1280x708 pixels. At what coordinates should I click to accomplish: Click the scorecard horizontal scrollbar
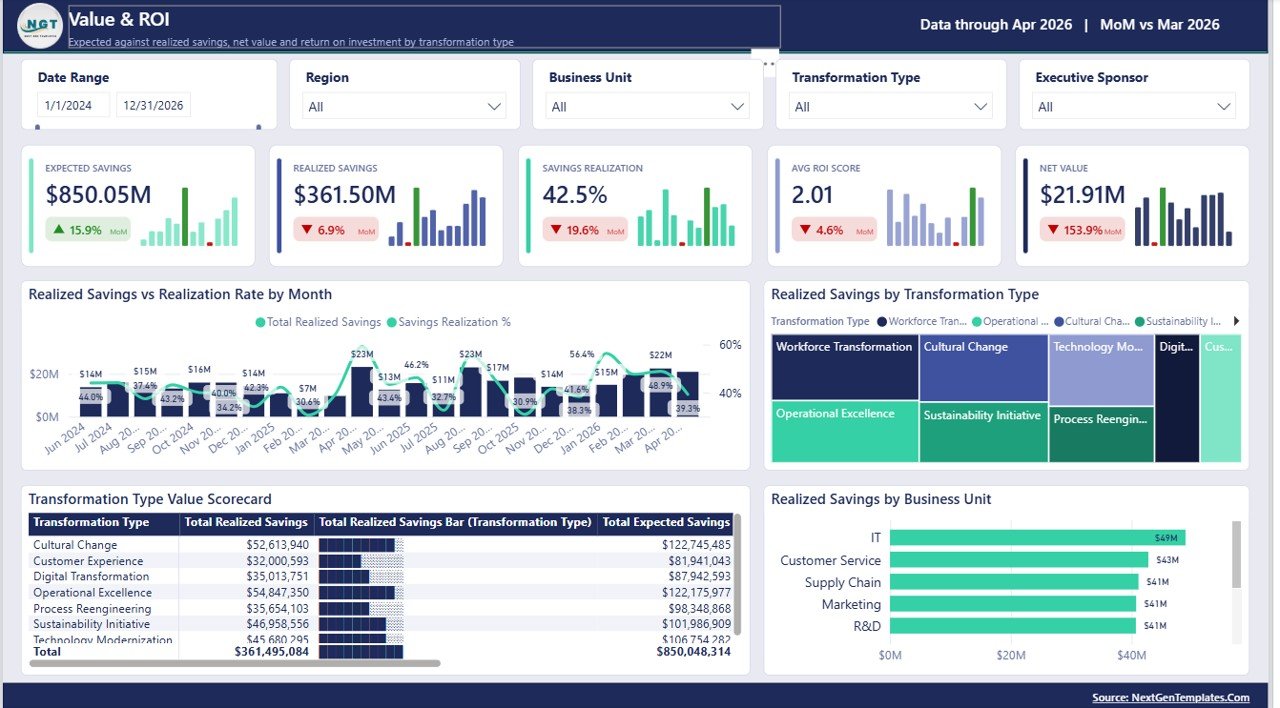click(235, 663)
